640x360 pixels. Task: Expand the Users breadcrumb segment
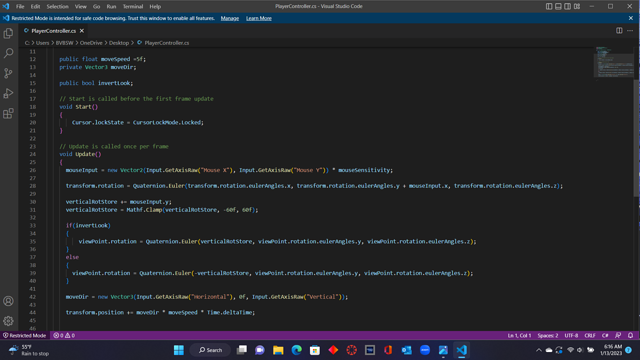(x=42, y=43)
